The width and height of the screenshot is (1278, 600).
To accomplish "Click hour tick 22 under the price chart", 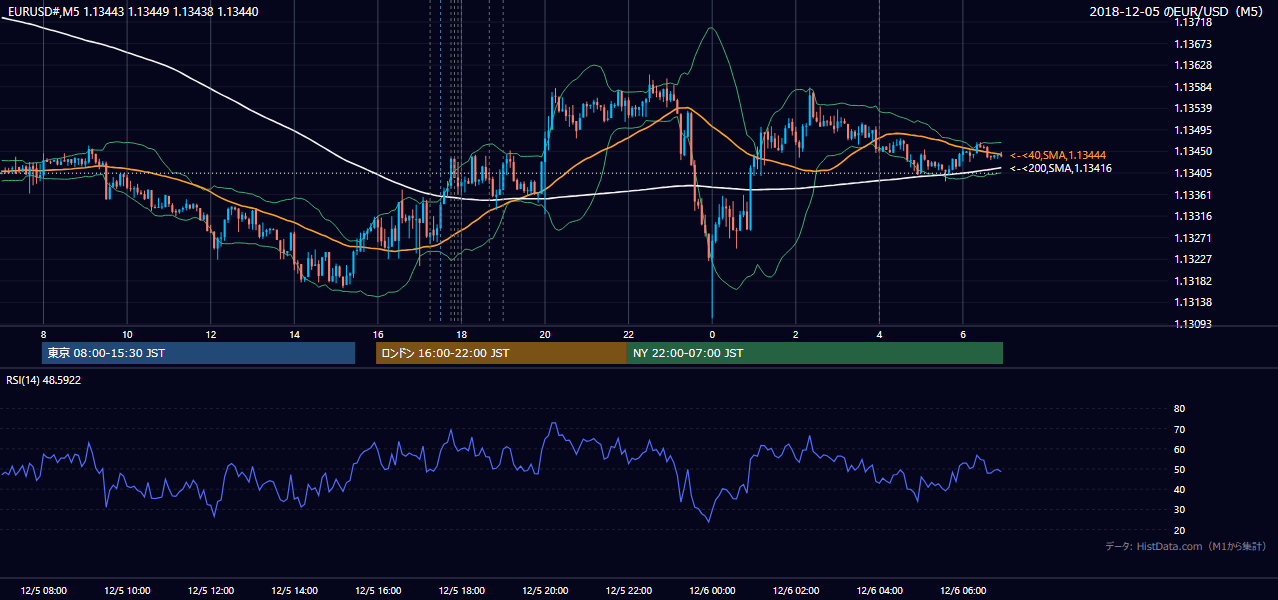I will [x=628, y=334].
